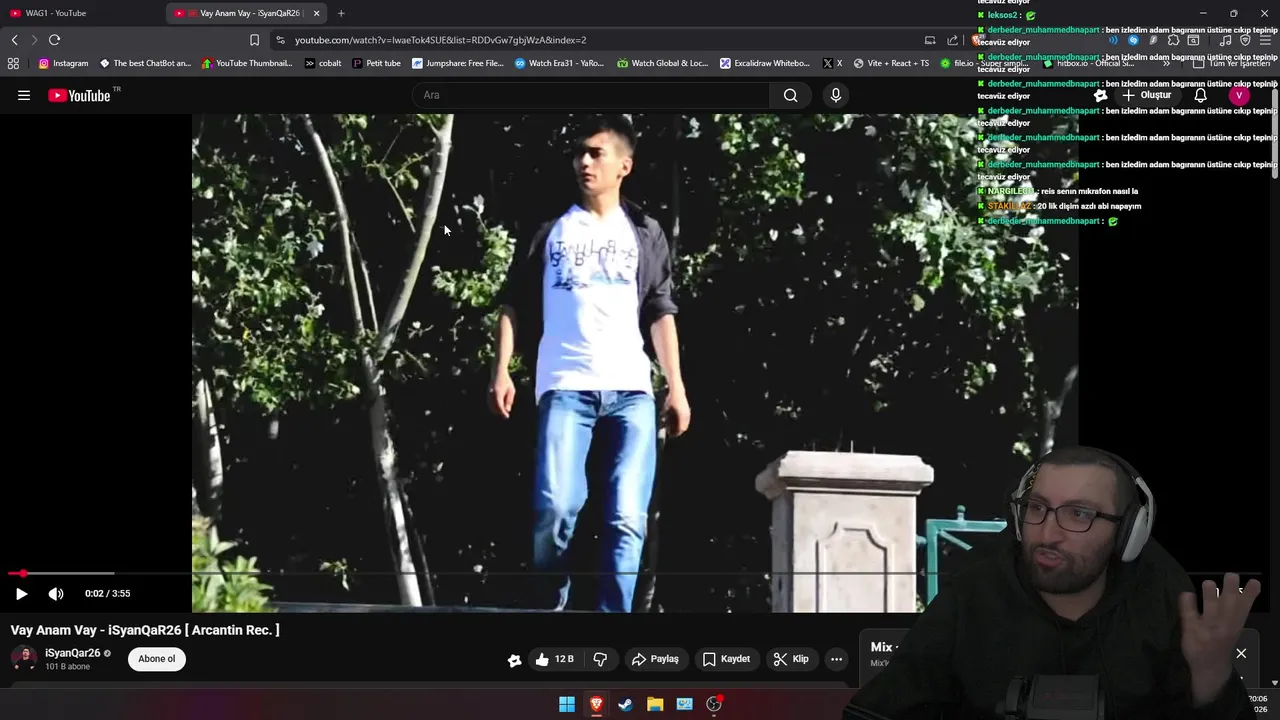Open the YouTube account avatar menu

[1239, 95]
